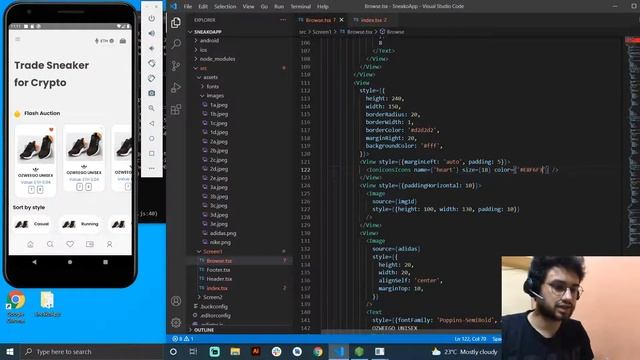Click errors and warnings status bar item
Viewport: 640px width, 360px height.
pyautogui.click(x=182, y=339)
